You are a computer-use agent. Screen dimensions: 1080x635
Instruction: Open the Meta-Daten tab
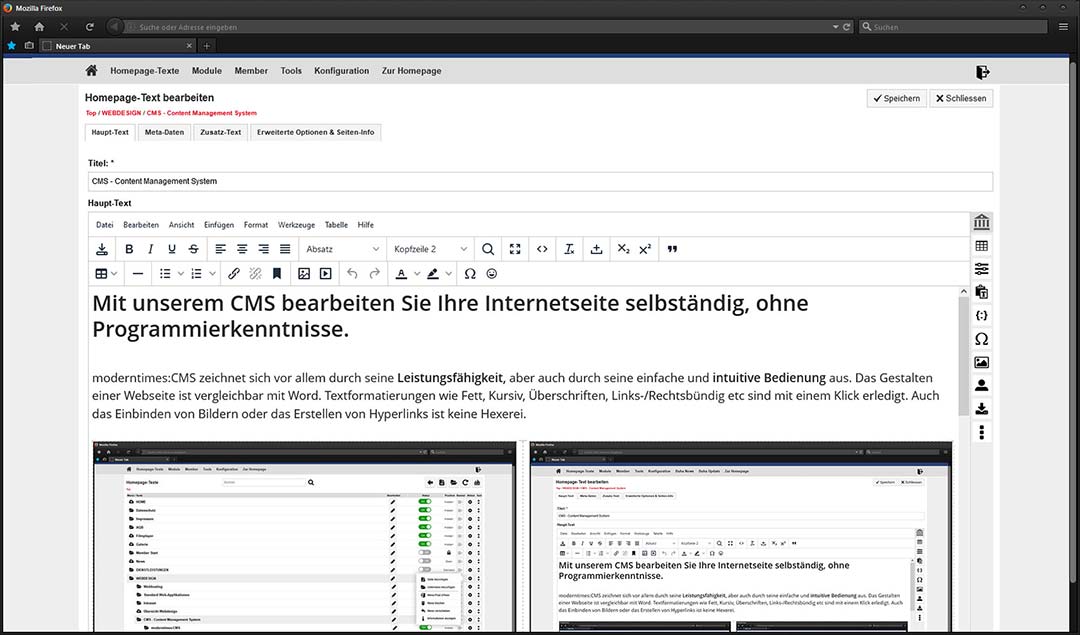[x=164, y=132]
